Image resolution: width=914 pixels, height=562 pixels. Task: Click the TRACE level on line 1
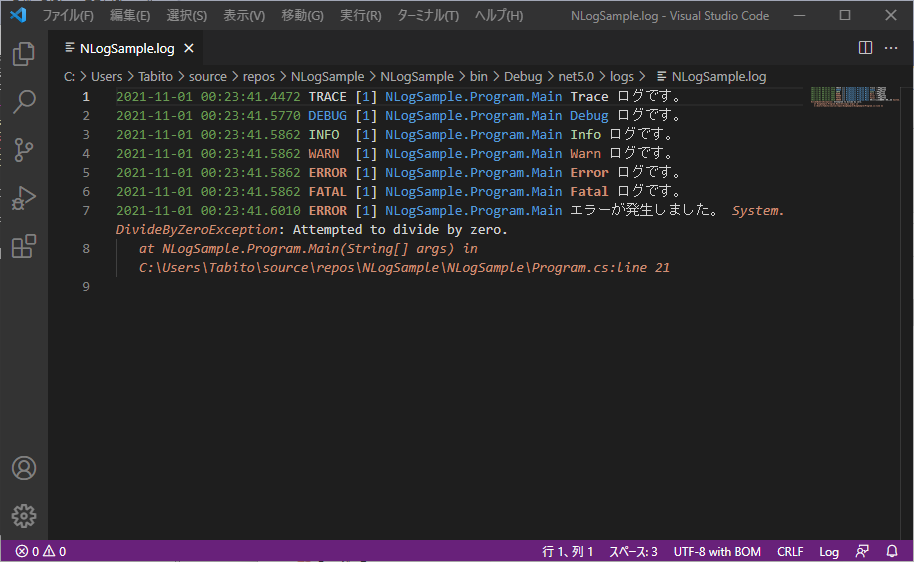pos(328,97)
